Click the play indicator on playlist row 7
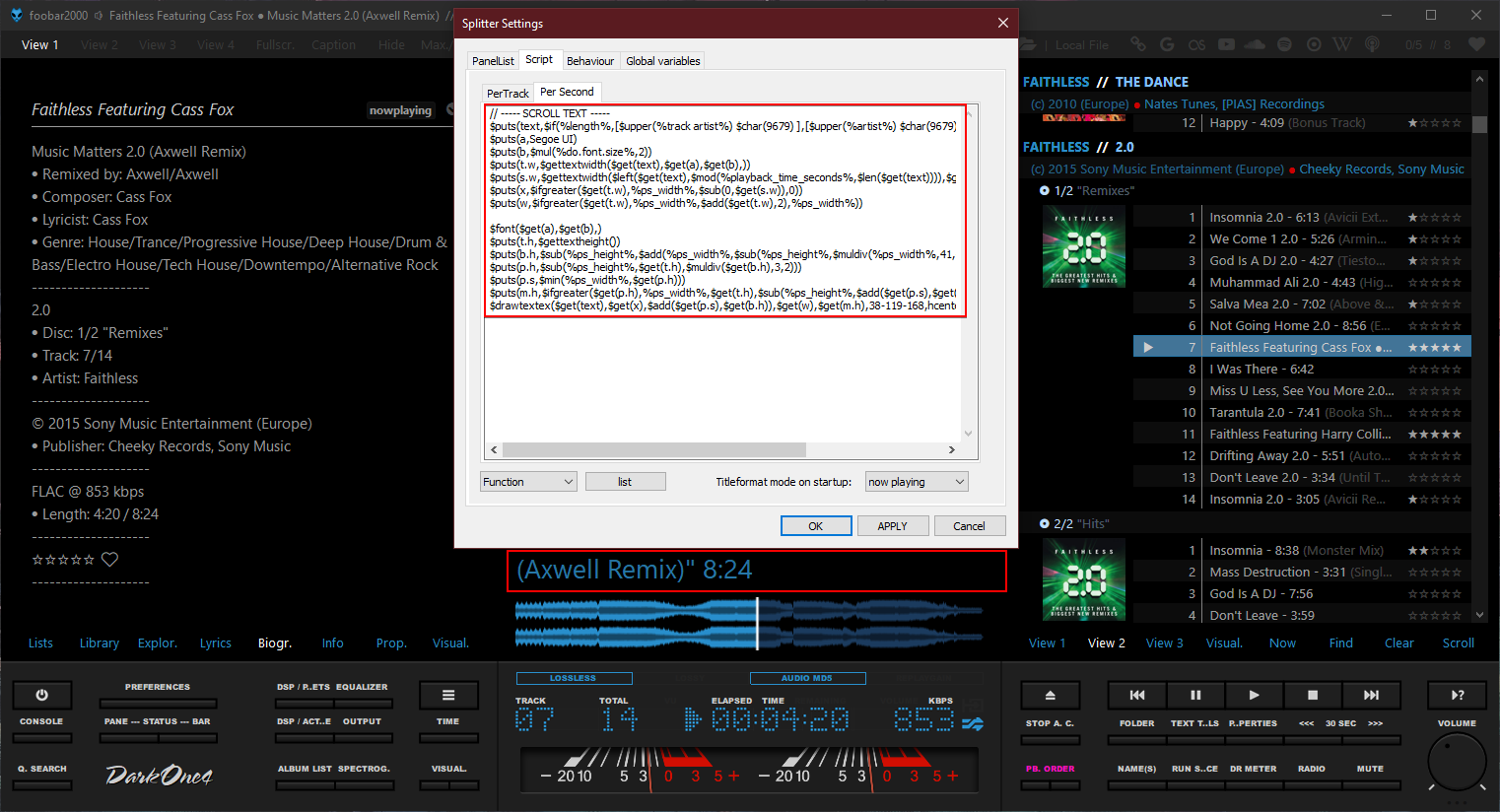The height and width of the screenshot is (812, 1500). coord(1148,347)
